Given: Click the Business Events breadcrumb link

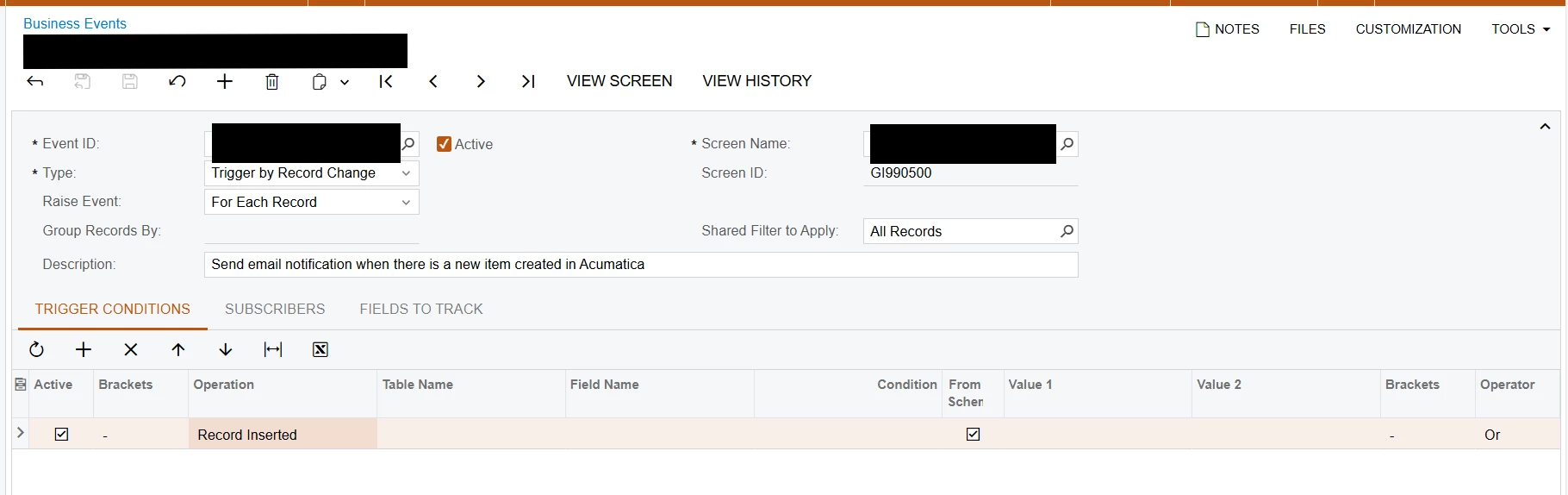Looking at the screenshot, I should coord(75,23).
